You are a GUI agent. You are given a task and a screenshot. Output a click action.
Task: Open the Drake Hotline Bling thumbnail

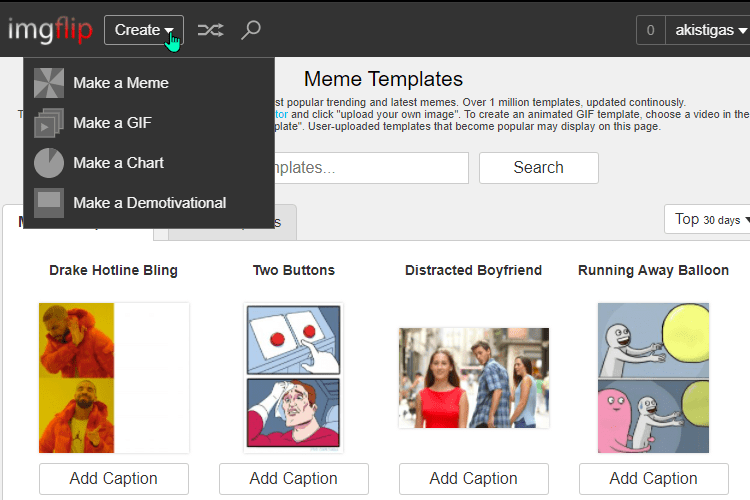pyautogui.click(x=114, y=378)
